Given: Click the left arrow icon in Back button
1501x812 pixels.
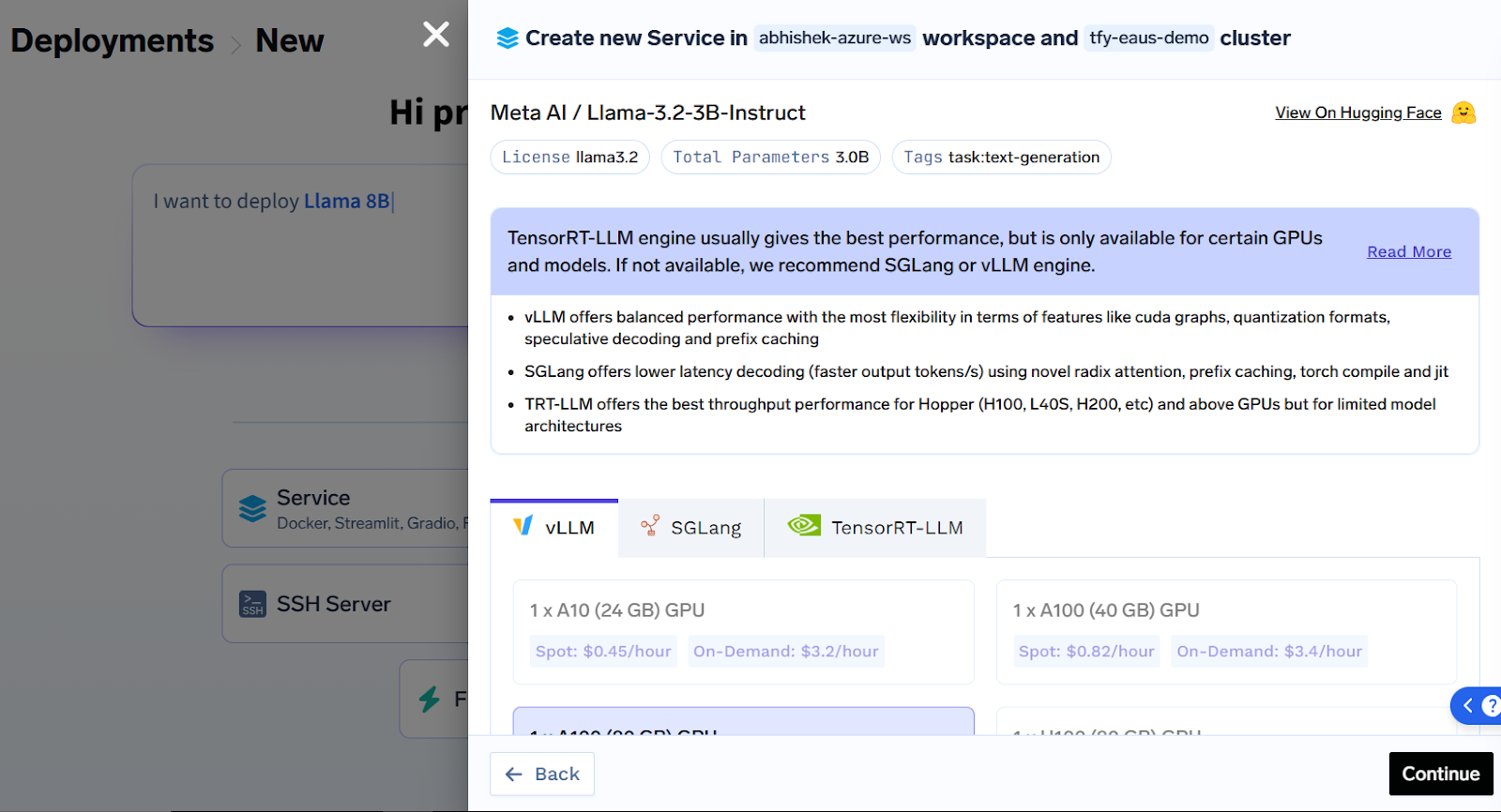Looking at the screenshot, I should tap(514, 774).
